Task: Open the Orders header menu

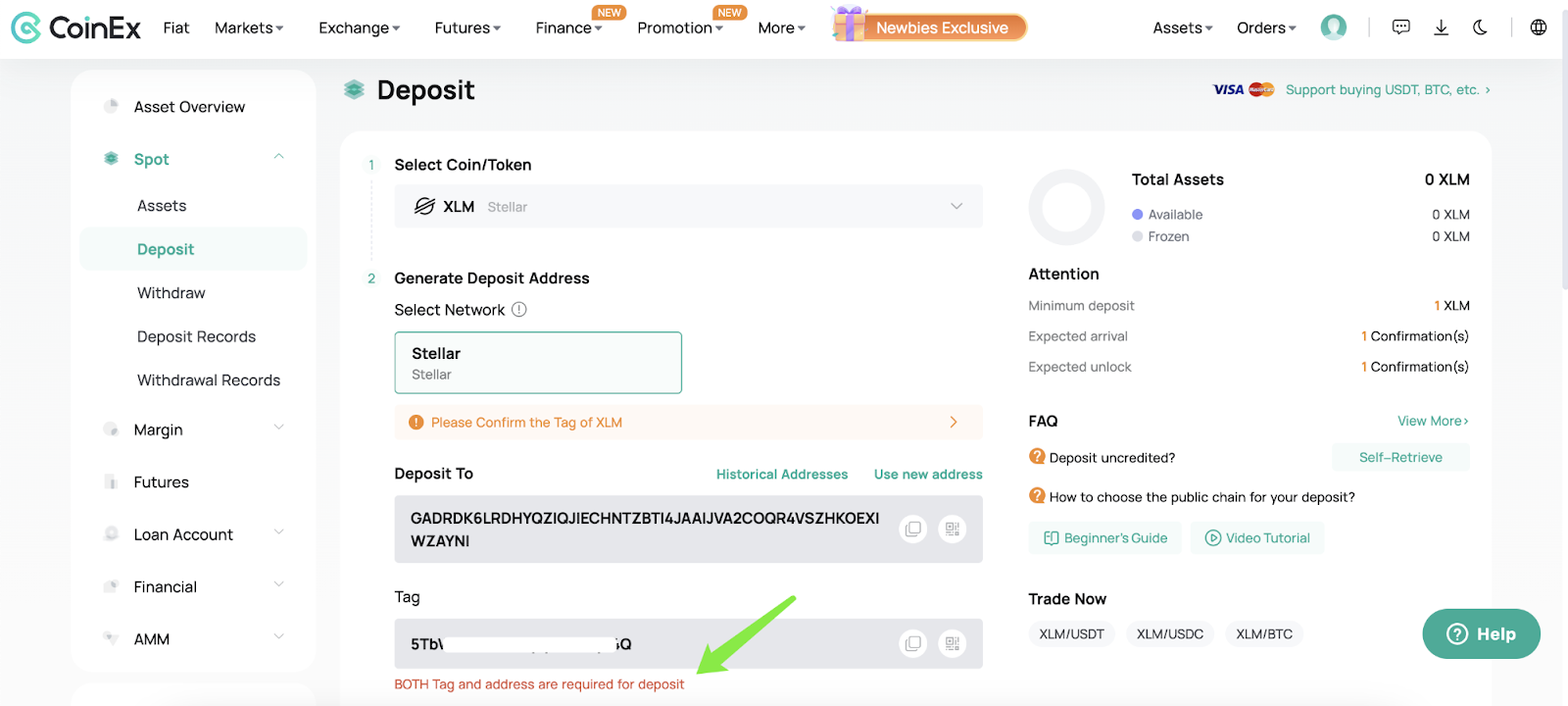Action: pyautogui.click(x=1266, y=27)
